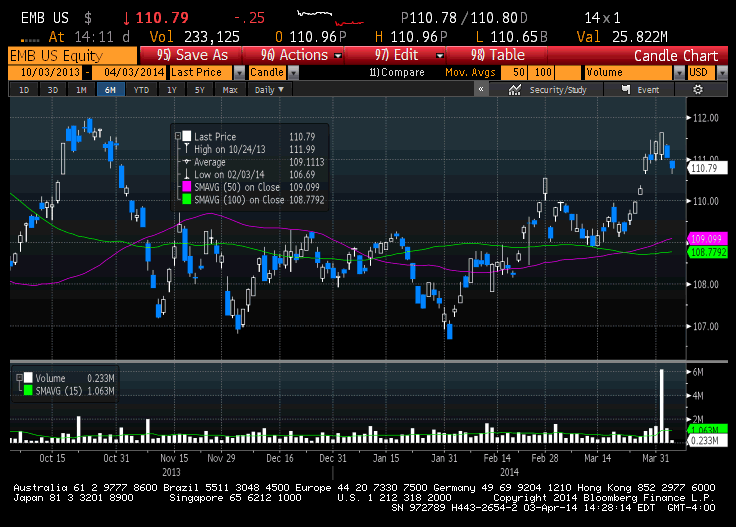Select the 1D range tab
The width and height of the screenshot is (736, 527).
pyautogui.click(x=24, y=90)
